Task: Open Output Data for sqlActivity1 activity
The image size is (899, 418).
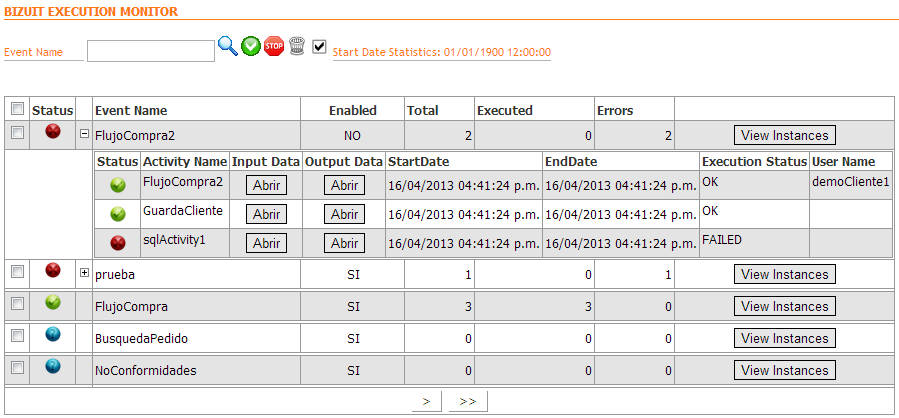Action: (344, 243)
